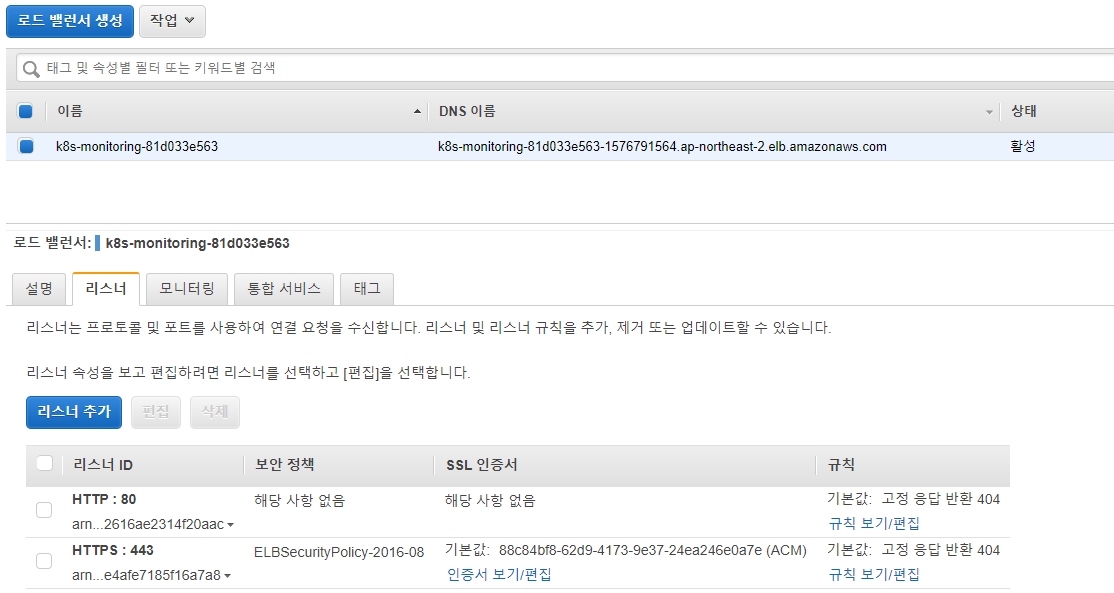
Task: Click the HTTPS : 443 listener ID text
Action: tap(112, 550)
